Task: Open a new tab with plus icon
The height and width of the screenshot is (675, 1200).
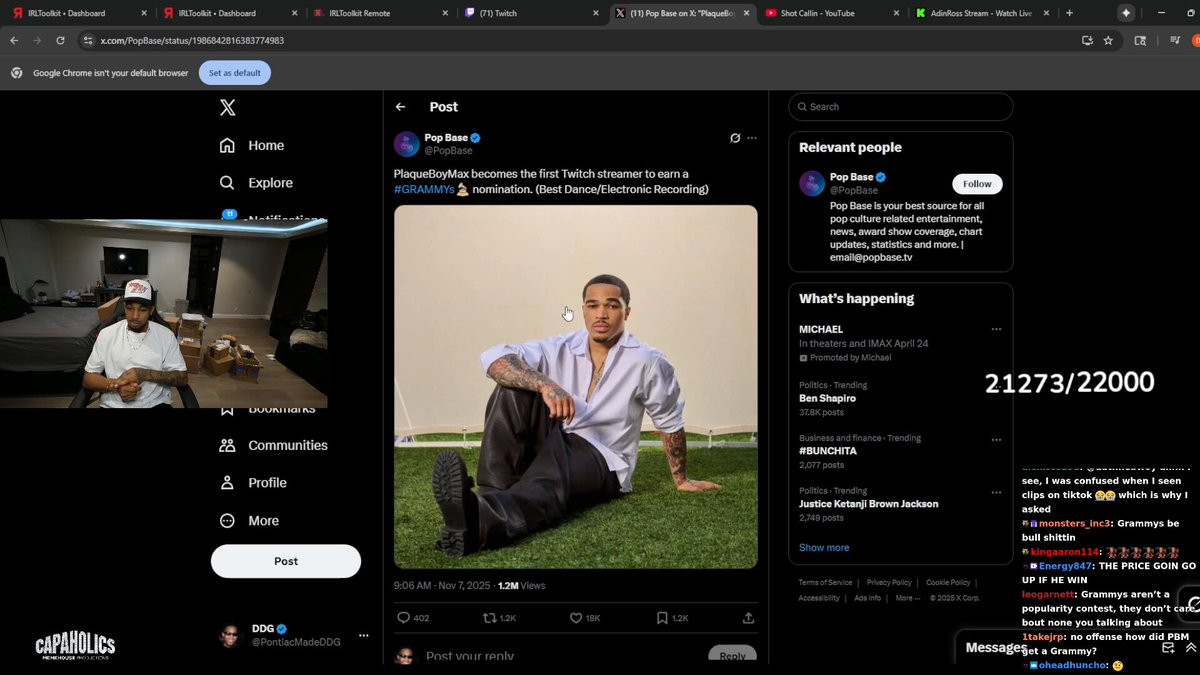Action: pyautogui.click(x=1069, y=13)
